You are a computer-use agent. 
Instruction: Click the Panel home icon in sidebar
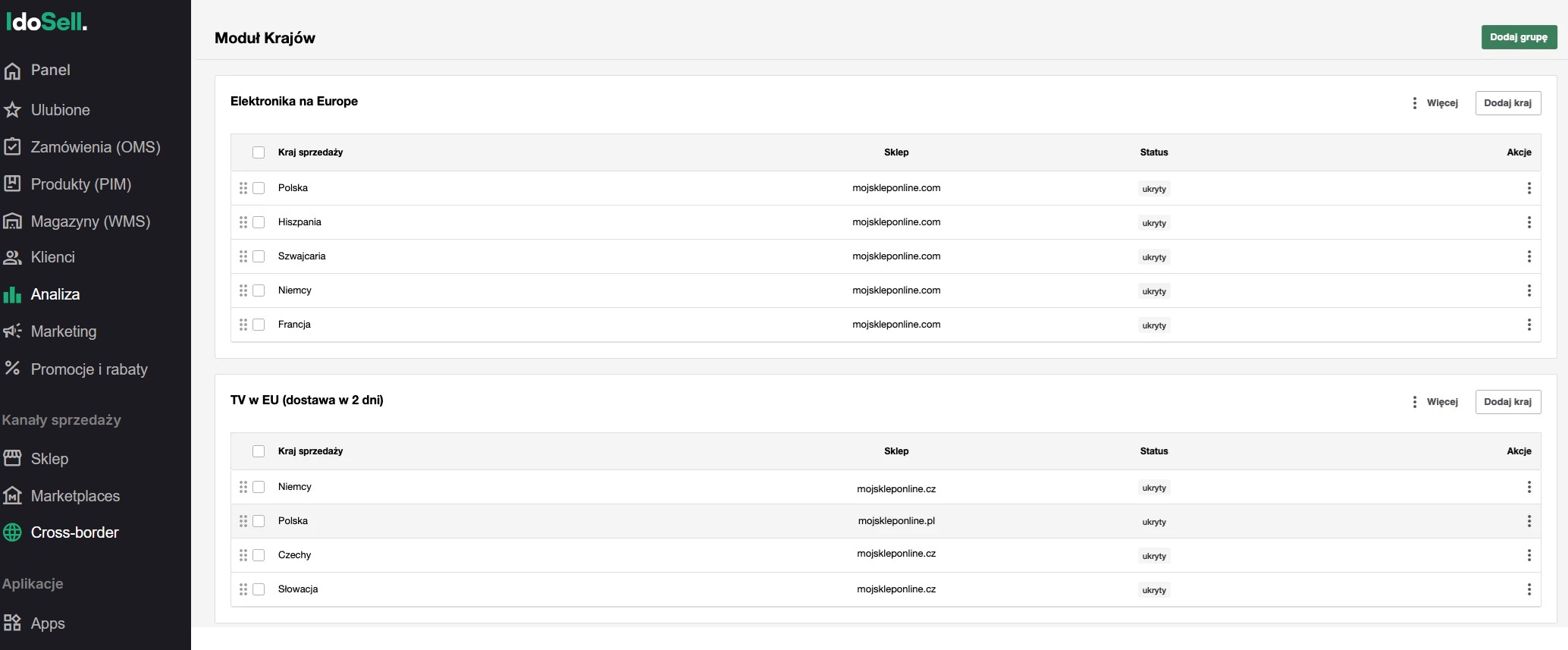pos(12,71)
